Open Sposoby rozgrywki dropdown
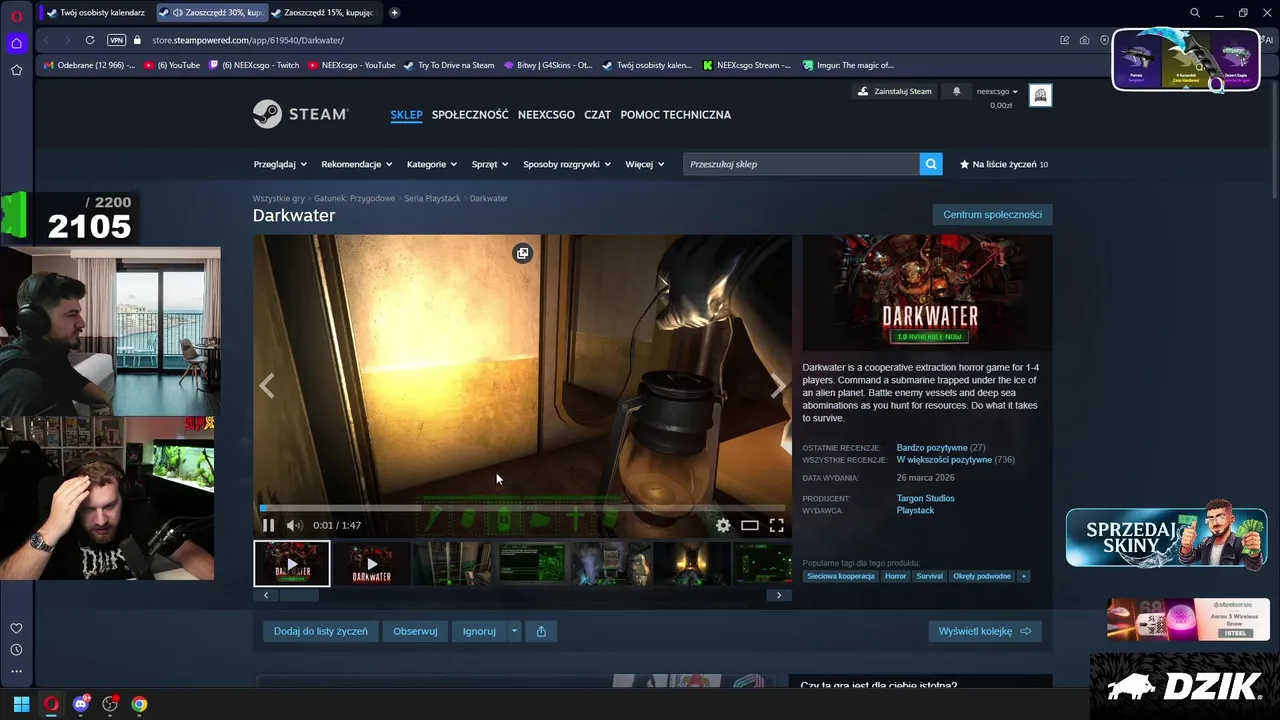Viewport: 1280px width, 720px height. (567, 164)
